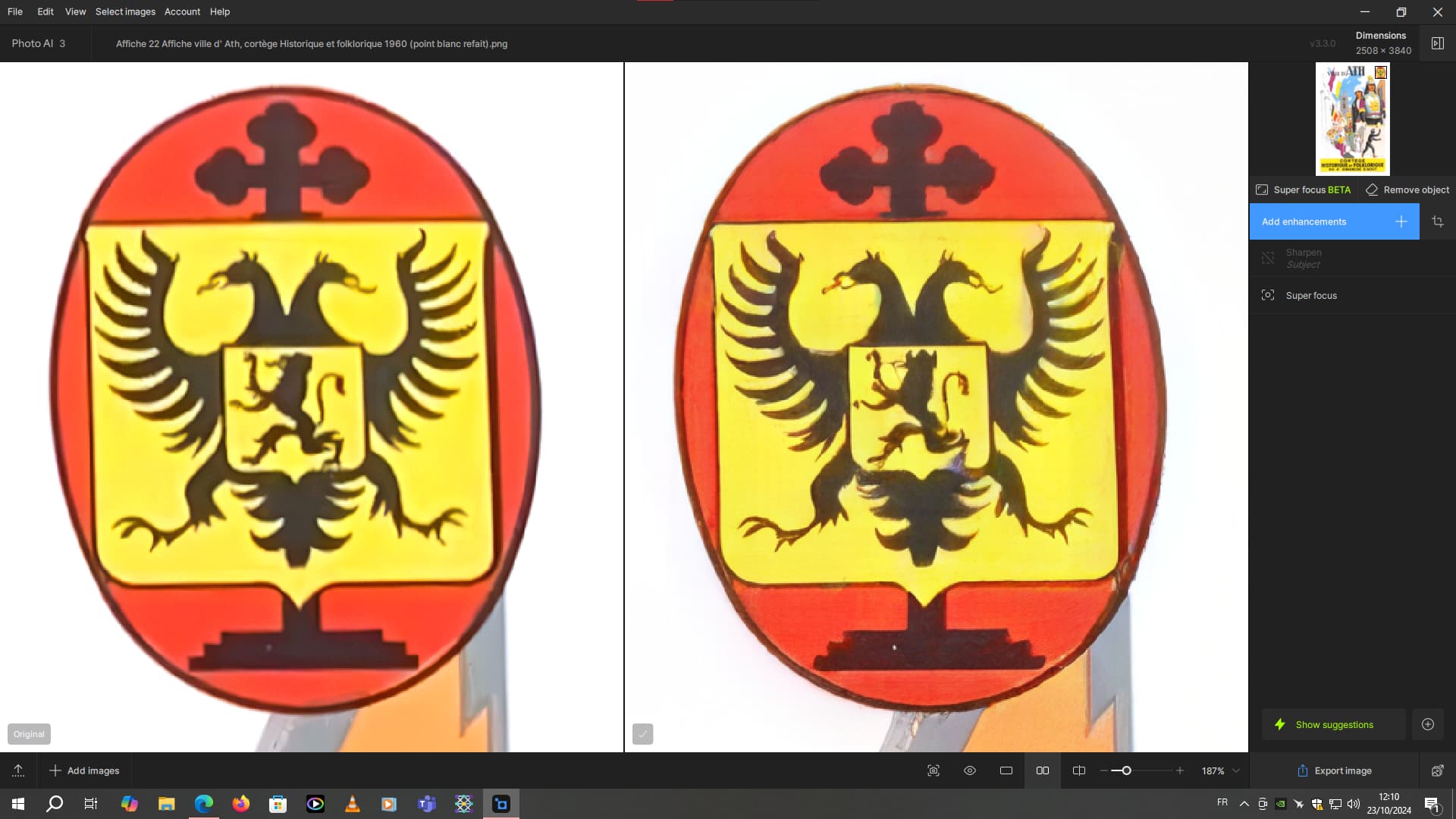Expand Add enhancements with plus
The height and width of the screenshot is (819, 1456).
click(x=1401, y=221)
